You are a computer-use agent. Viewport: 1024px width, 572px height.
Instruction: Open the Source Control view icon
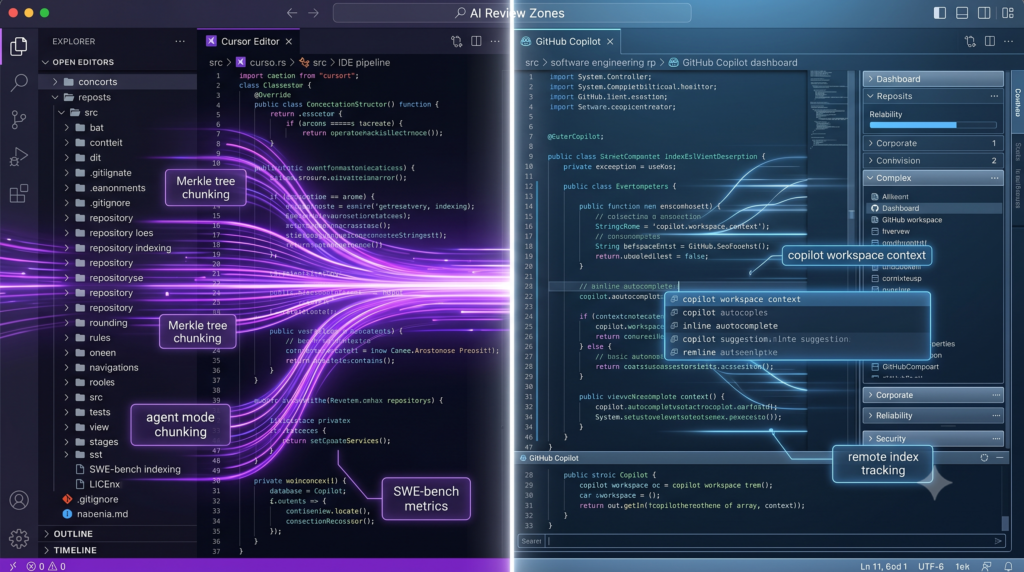[x=19, y=119]
